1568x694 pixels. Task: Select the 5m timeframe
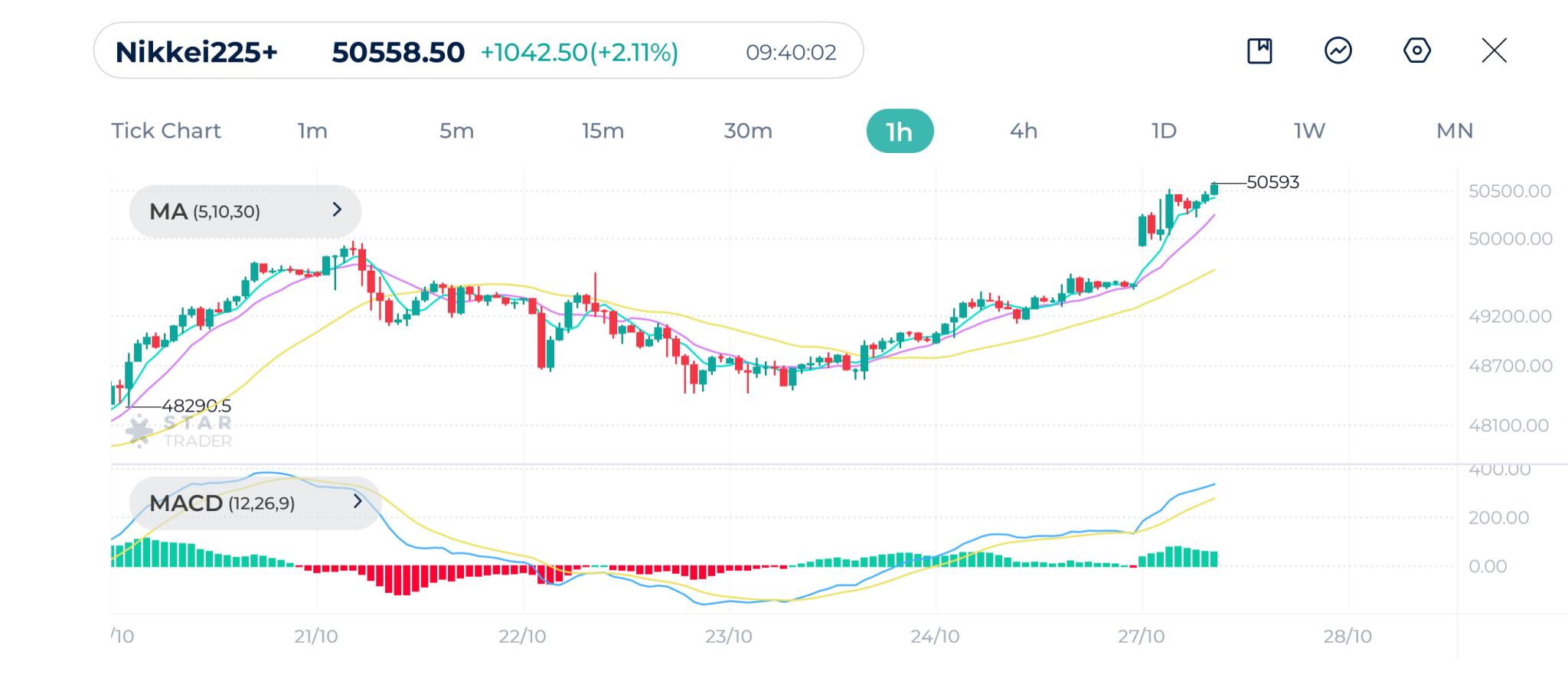456,131
